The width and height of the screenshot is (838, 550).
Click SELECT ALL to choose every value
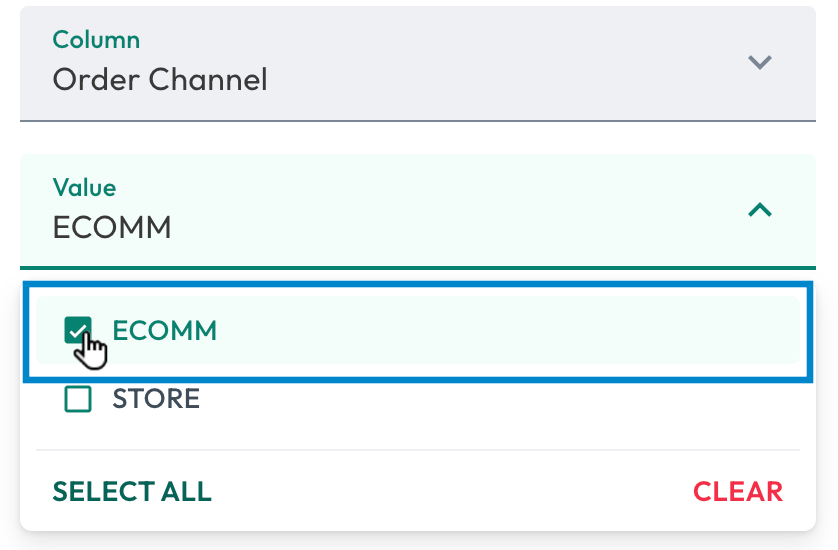pos(132,492)
